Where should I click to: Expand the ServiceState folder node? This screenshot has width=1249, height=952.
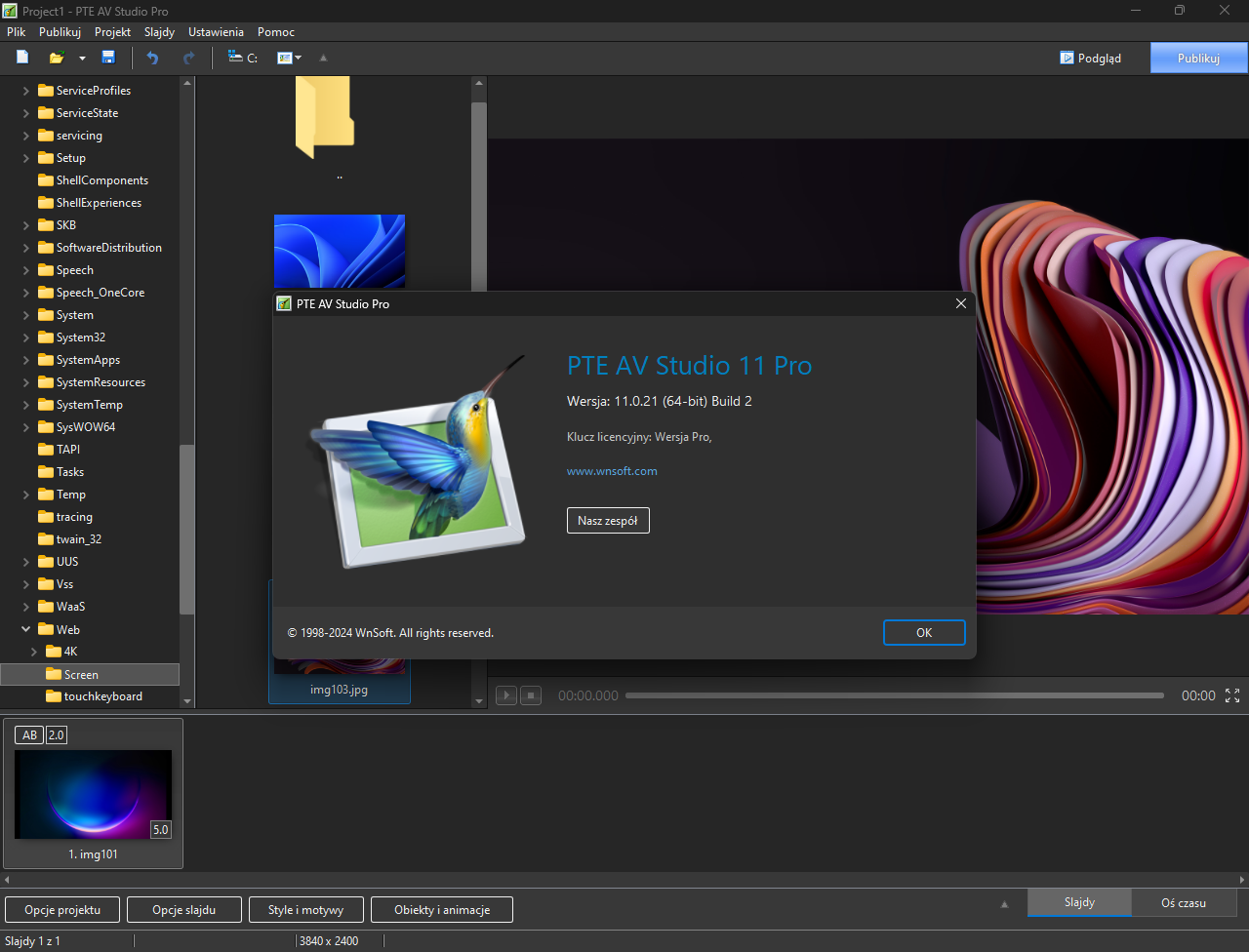pos(26,113)
